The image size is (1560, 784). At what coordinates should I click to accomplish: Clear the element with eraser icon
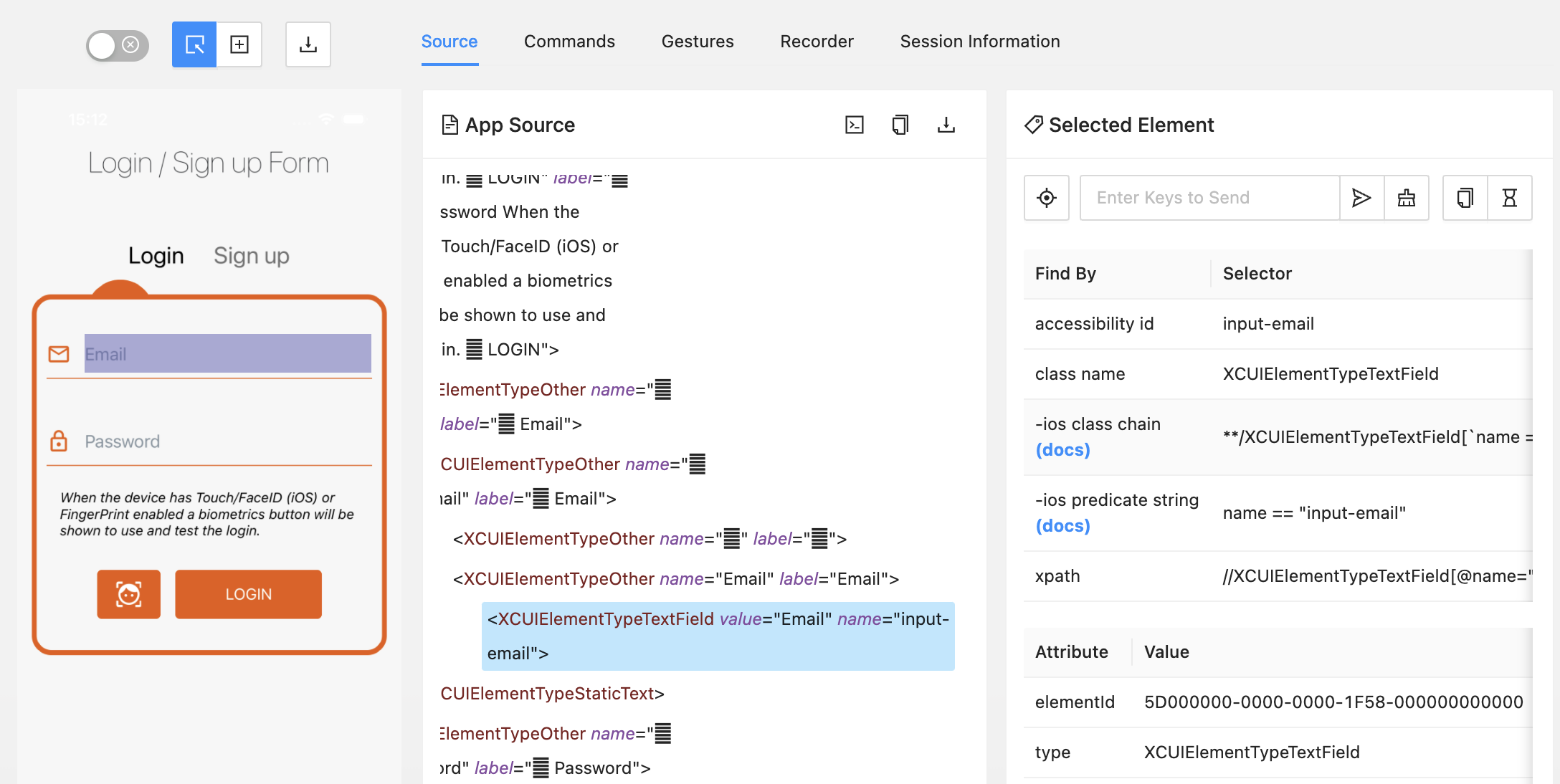pyautogui.click(x=1407, y=198)
